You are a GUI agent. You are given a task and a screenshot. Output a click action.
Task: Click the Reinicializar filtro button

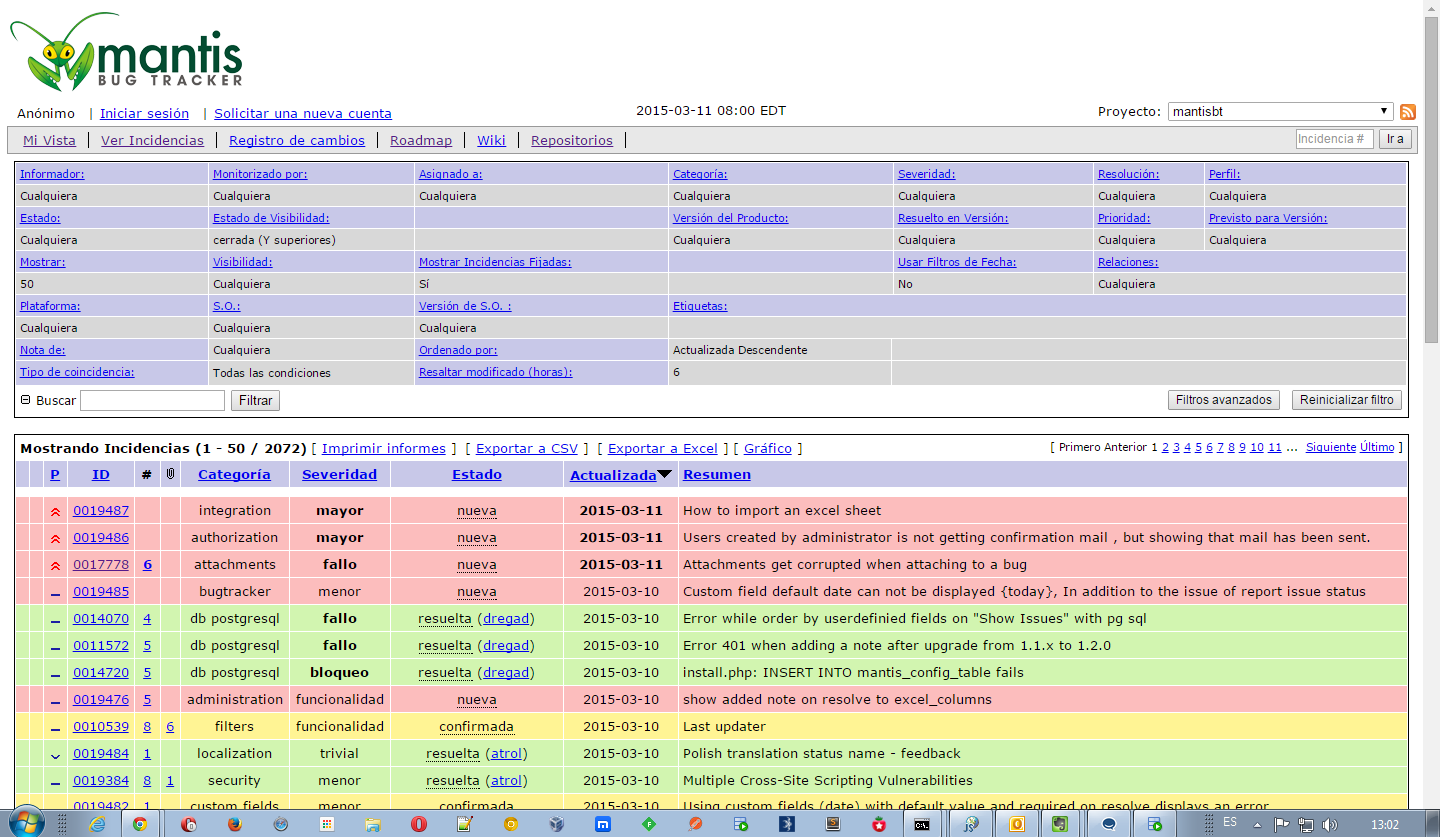1346,400
